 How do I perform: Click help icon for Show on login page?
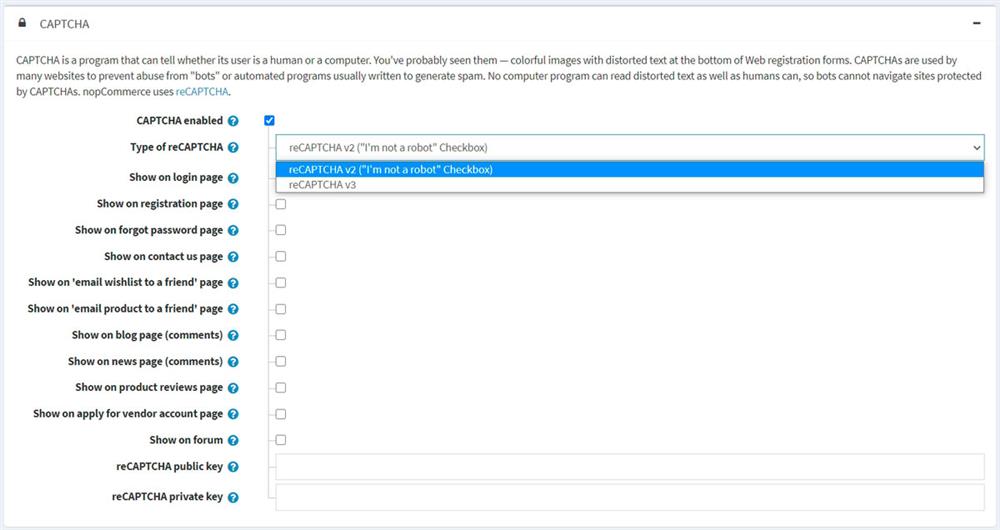point(233,178)
